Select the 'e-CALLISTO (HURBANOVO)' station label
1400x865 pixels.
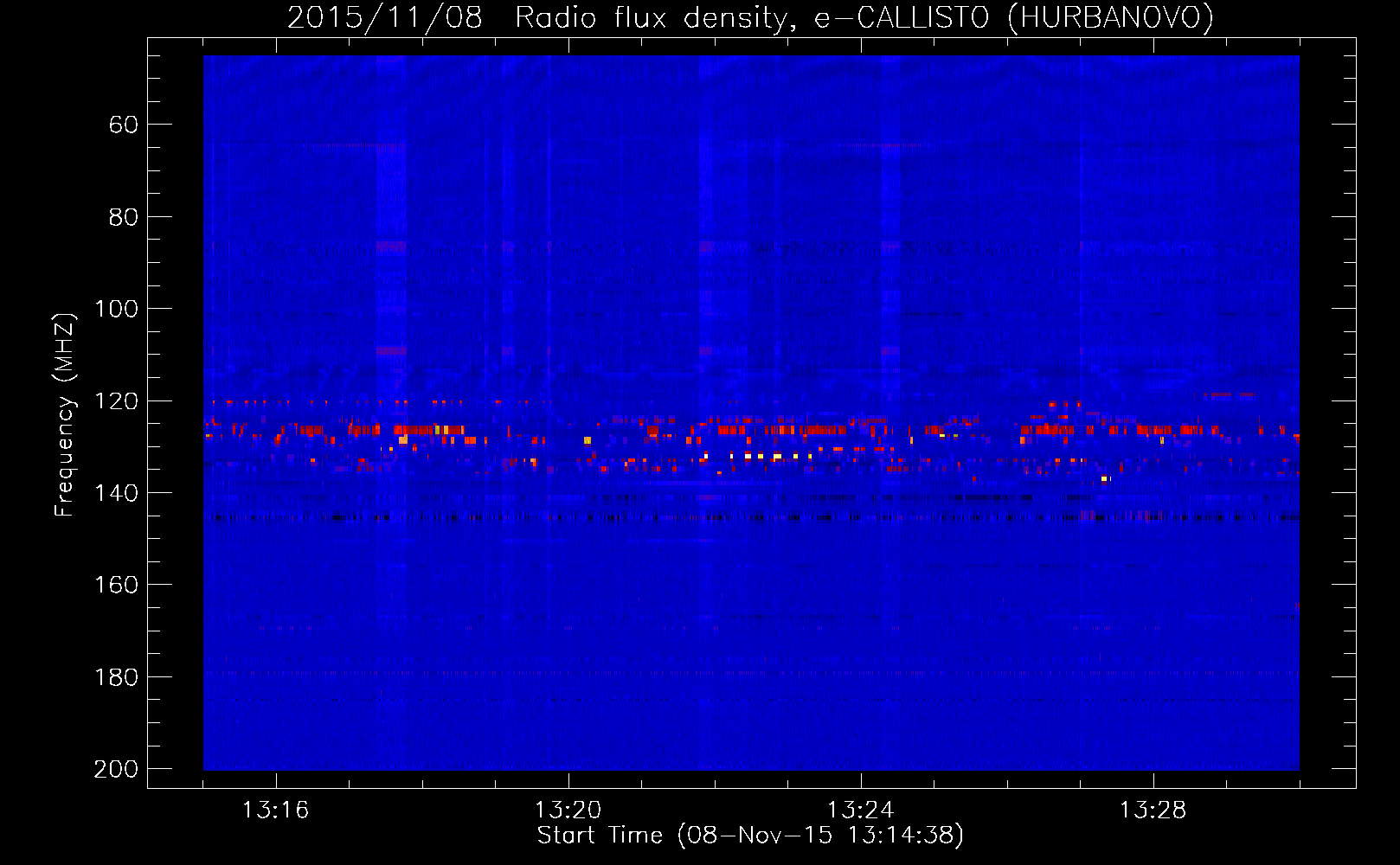(x=1014, y=17)
